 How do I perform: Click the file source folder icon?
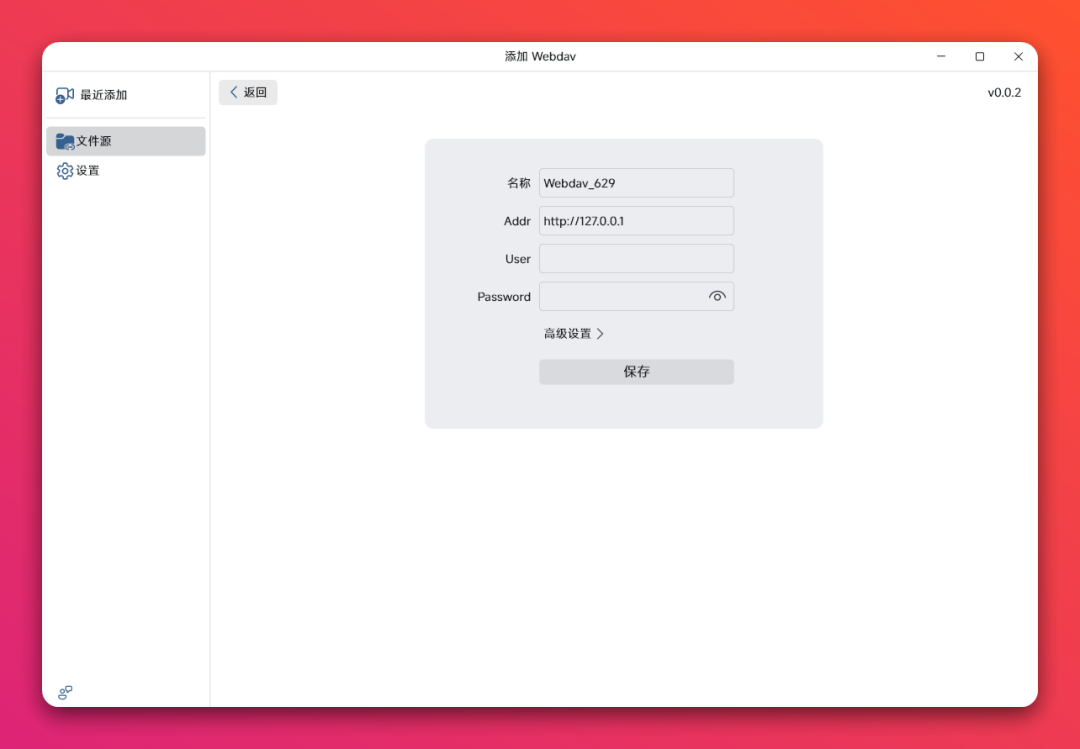coord(65,141)
